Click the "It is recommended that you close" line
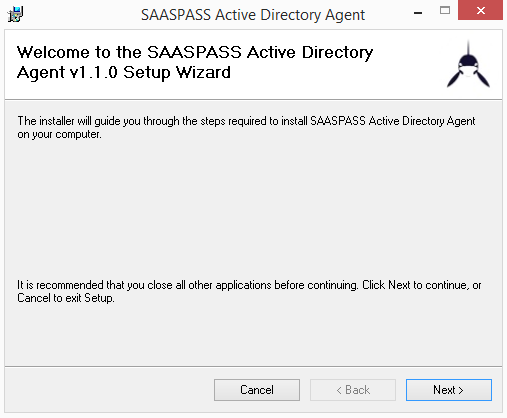Image resolution: width=507 pixels, height=418 pixels. pyautogui.click(x=249, y=285)
